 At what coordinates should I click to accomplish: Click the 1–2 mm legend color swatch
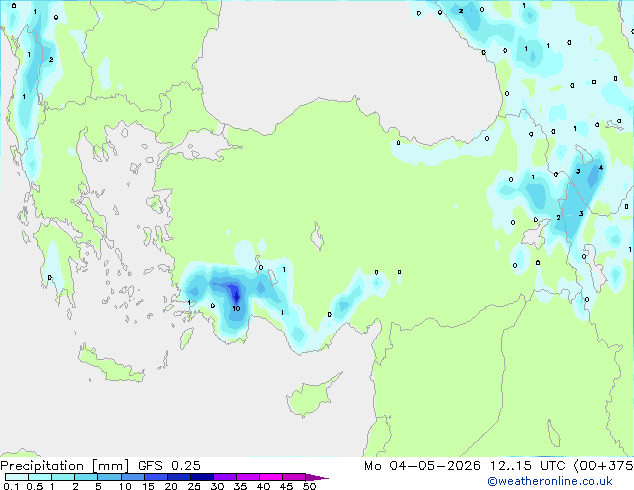pos(63,477)
